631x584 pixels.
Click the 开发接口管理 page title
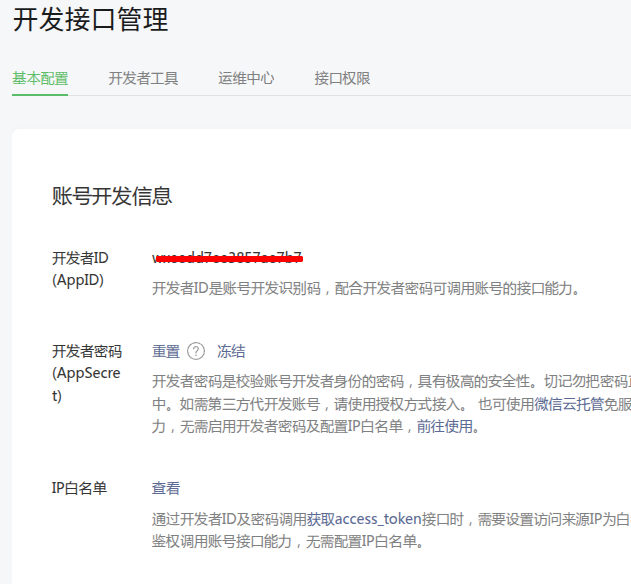click(x=90, y=20)
